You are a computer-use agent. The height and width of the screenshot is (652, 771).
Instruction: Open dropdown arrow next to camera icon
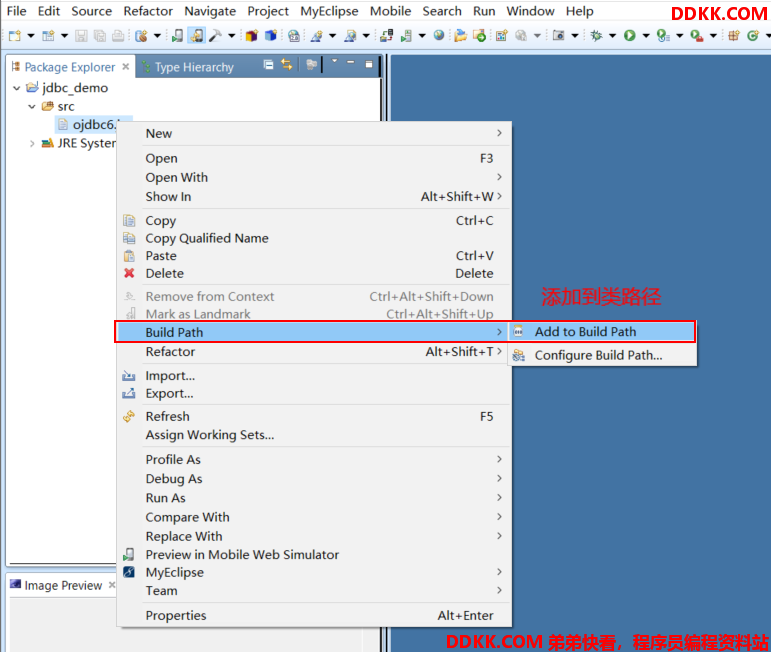tap(574, 35)
